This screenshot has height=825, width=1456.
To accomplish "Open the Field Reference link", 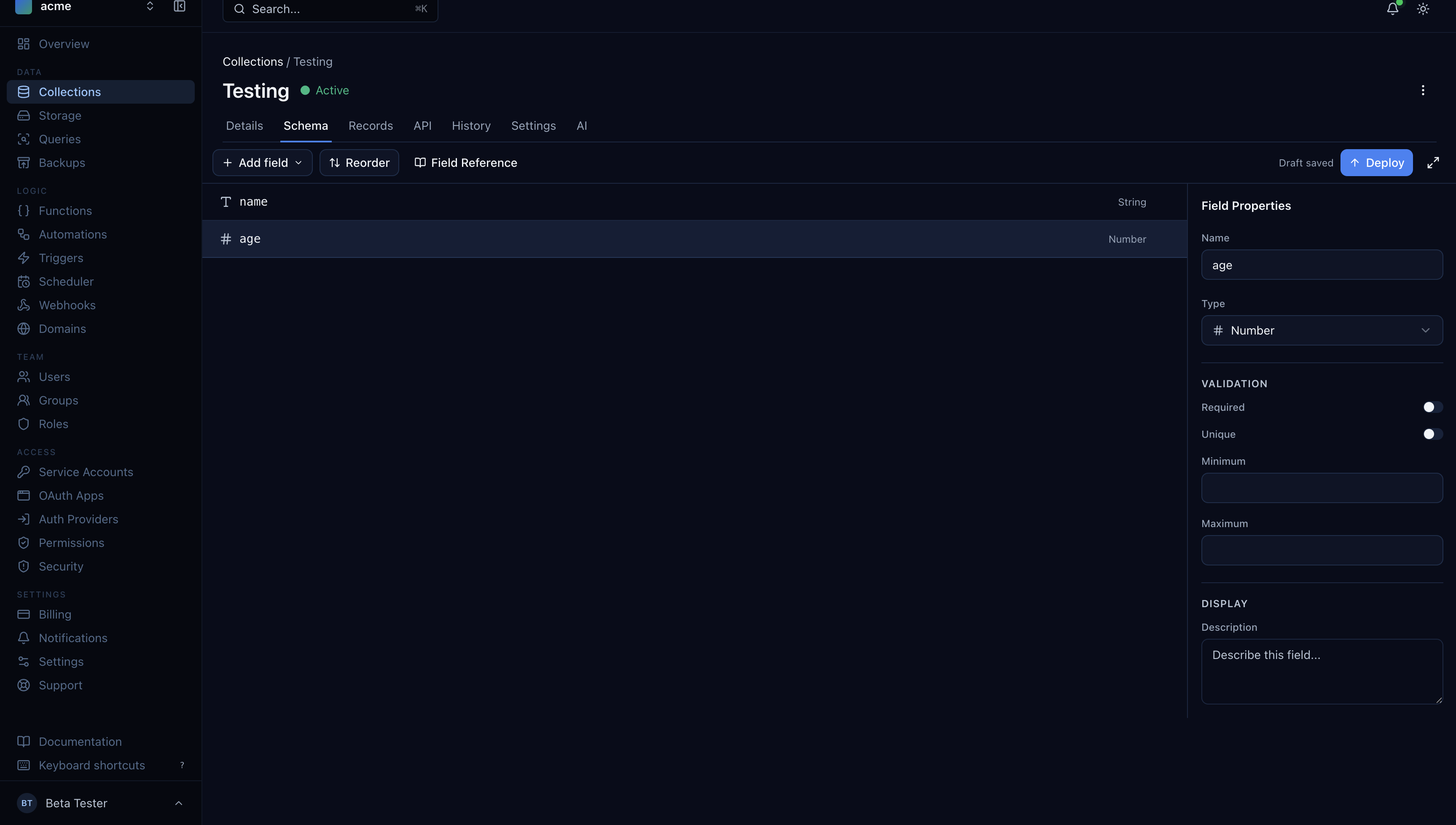I will 465,163.
